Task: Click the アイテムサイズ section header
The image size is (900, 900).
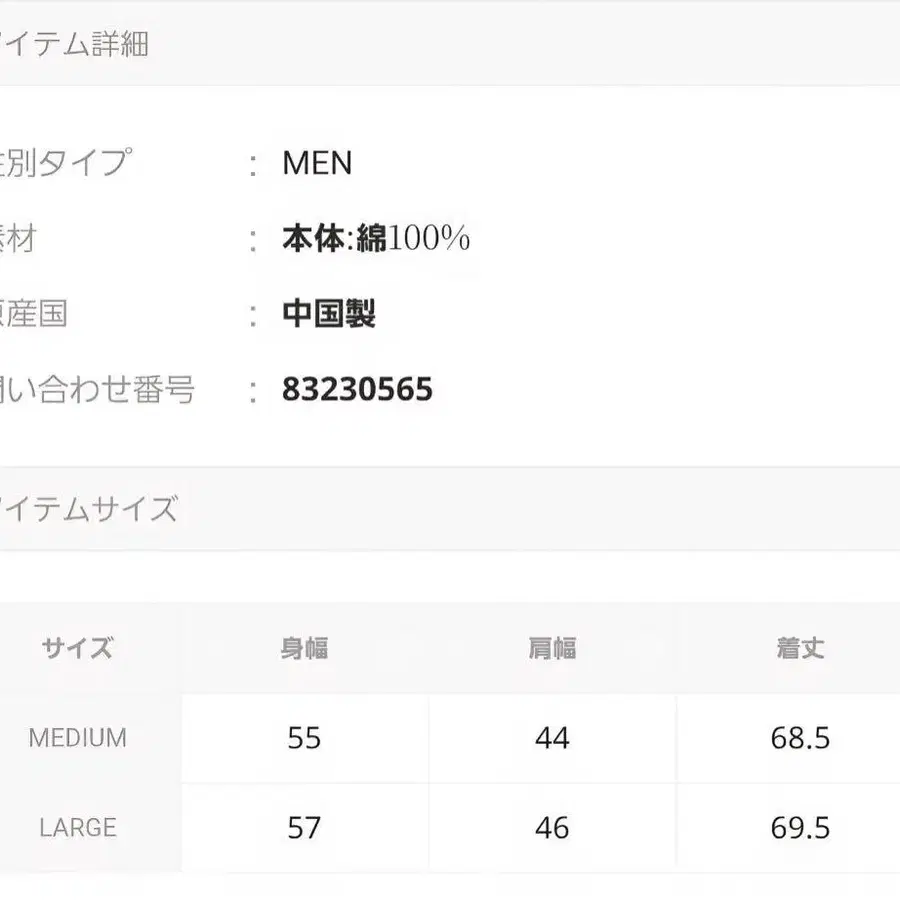Action: click(90, 509)
